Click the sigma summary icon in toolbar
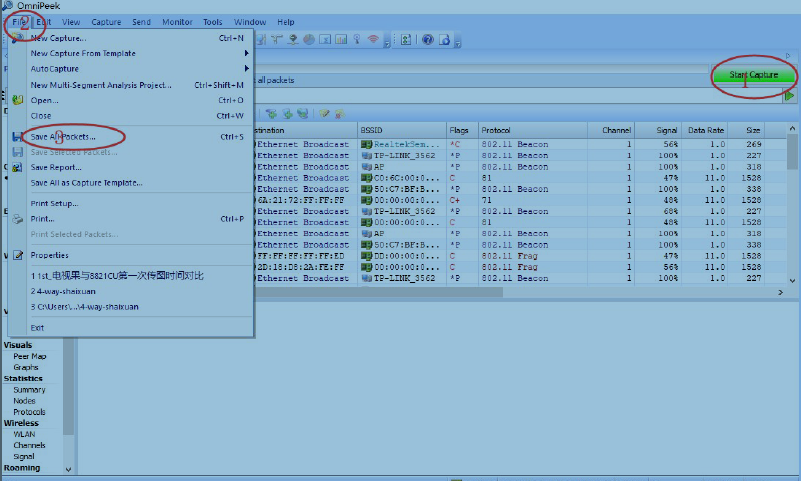The height and width of the screenshot is (481, 801). [x=325, y=39]
